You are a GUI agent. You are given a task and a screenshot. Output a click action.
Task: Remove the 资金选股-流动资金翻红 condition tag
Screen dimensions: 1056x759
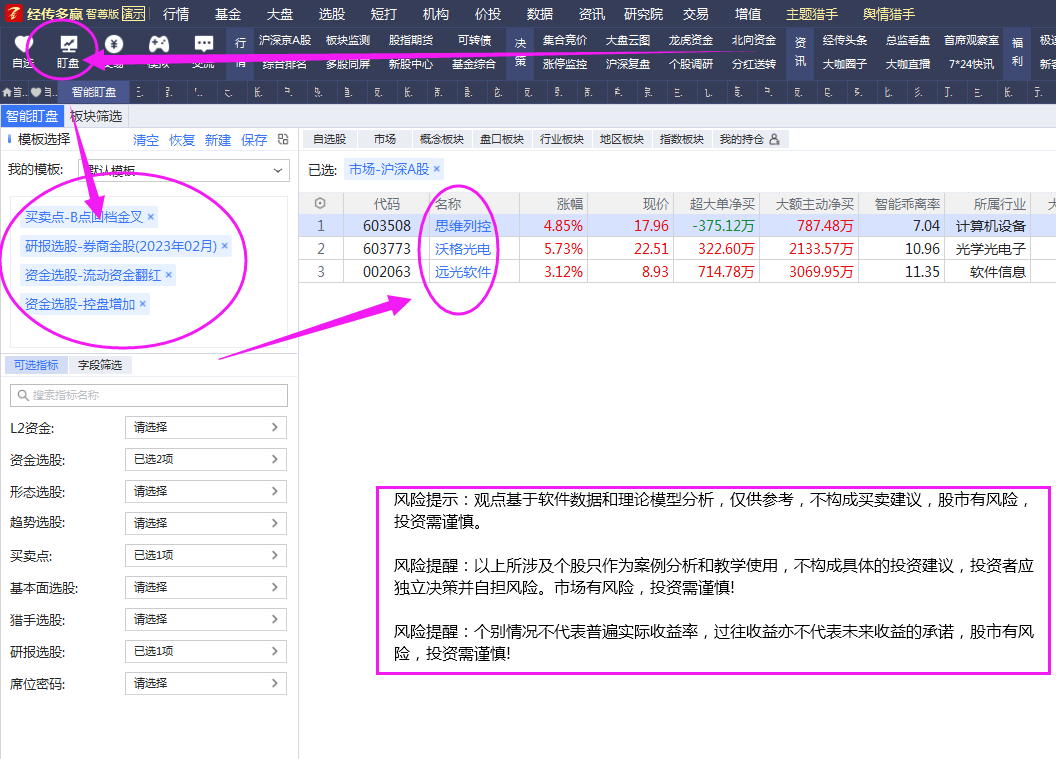point(169,275)
